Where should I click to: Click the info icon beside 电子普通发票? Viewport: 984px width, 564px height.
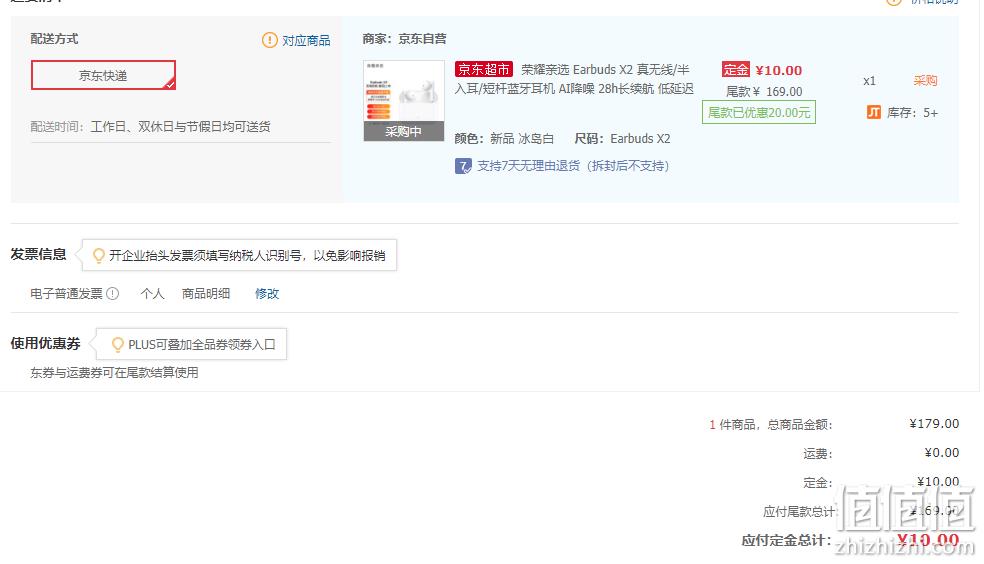tap(112, 293)
